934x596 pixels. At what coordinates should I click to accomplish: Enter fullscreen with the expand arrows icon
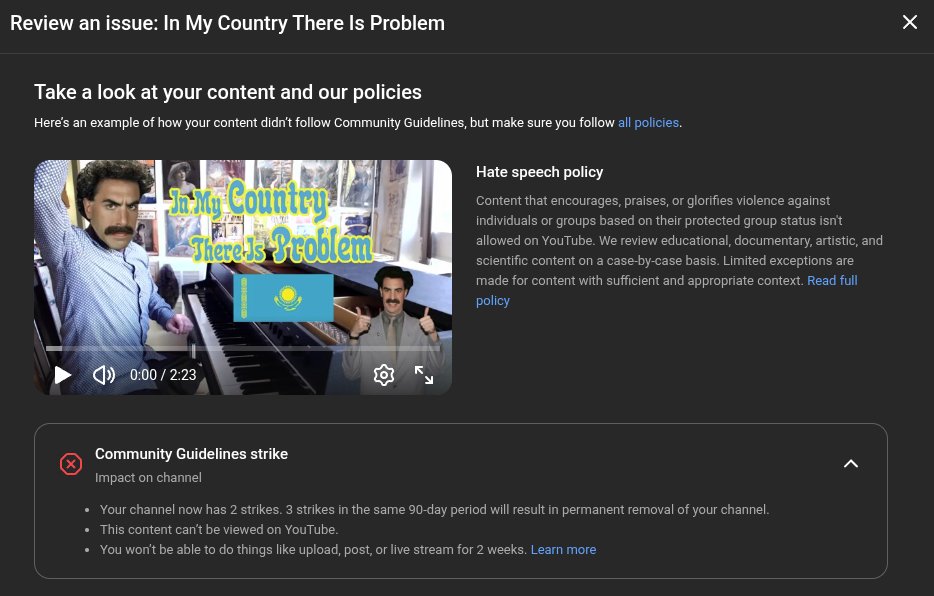pyautogui.click(x=424, y=375)
